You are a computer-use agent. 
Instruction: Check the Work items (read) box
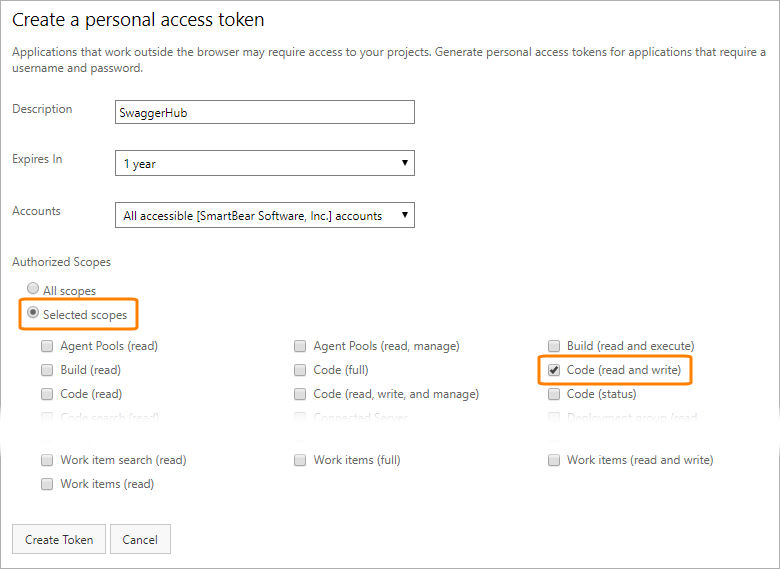(x=47, y=484)
